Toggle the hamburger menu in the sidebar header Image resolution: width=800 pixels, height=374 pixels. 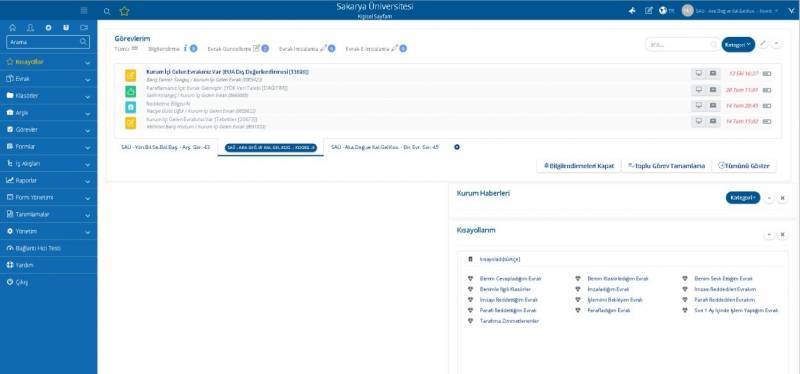84,10
